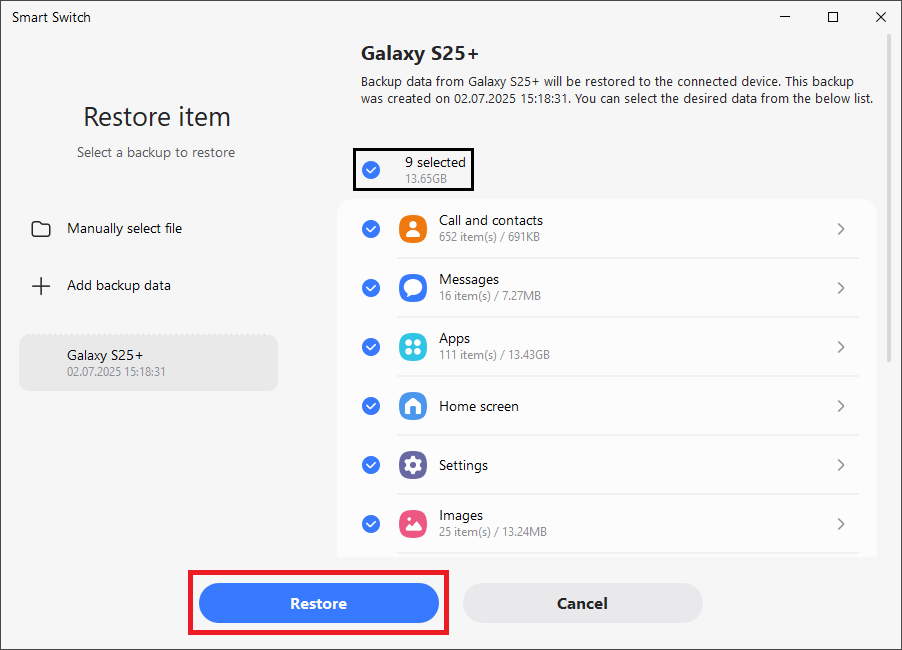Expand Call and contacts details chevron

[841, 229]
